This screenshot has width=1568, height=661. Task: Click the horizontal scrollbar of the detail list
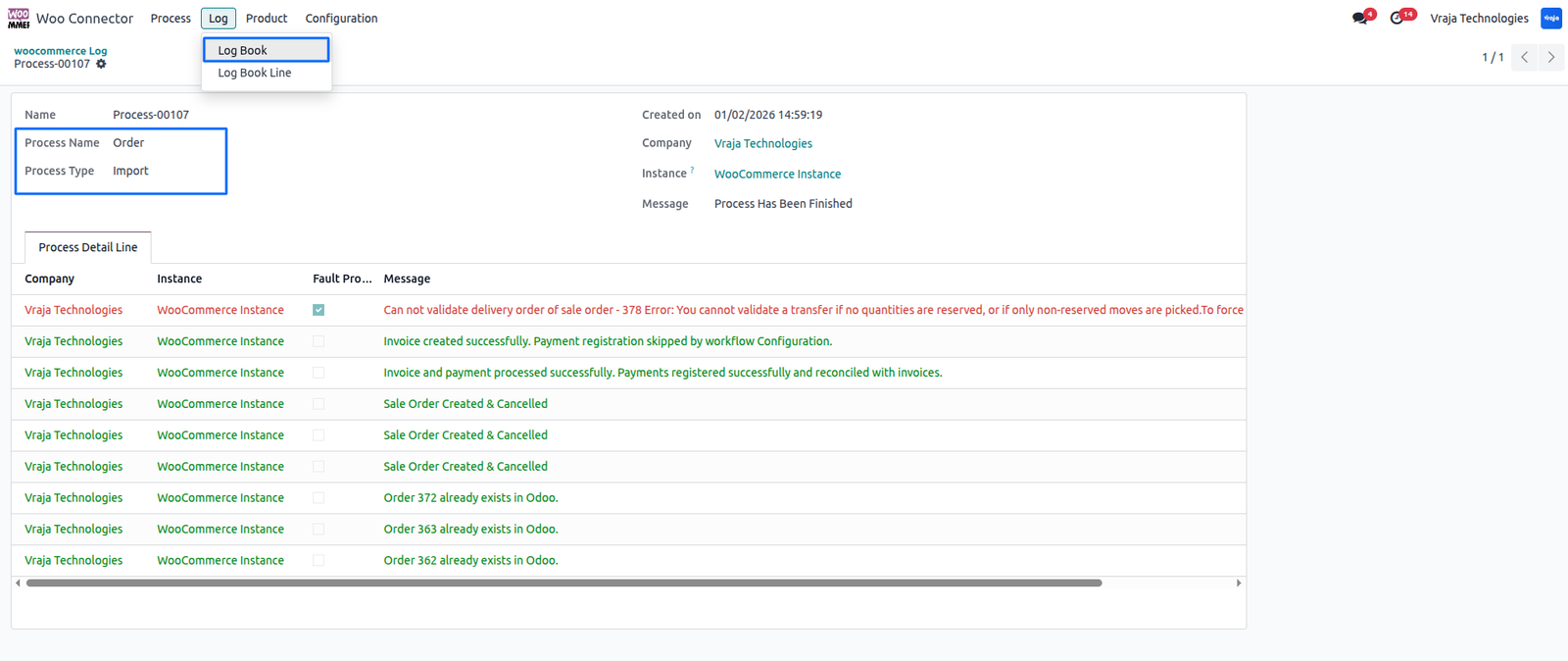[x=564, y=583]
